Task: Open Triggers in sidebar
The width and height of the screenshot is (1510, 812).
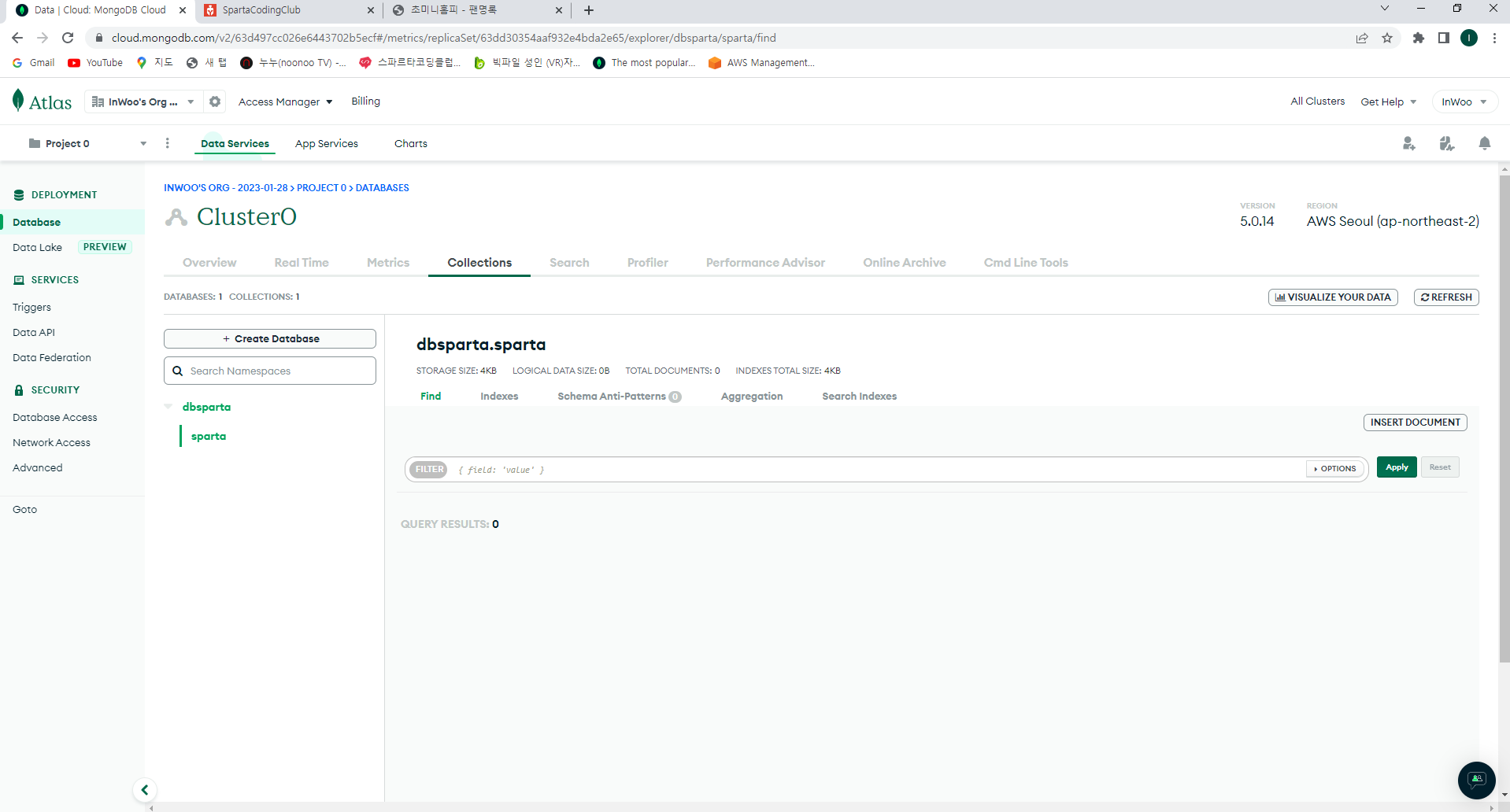Action: pos(31,308)
